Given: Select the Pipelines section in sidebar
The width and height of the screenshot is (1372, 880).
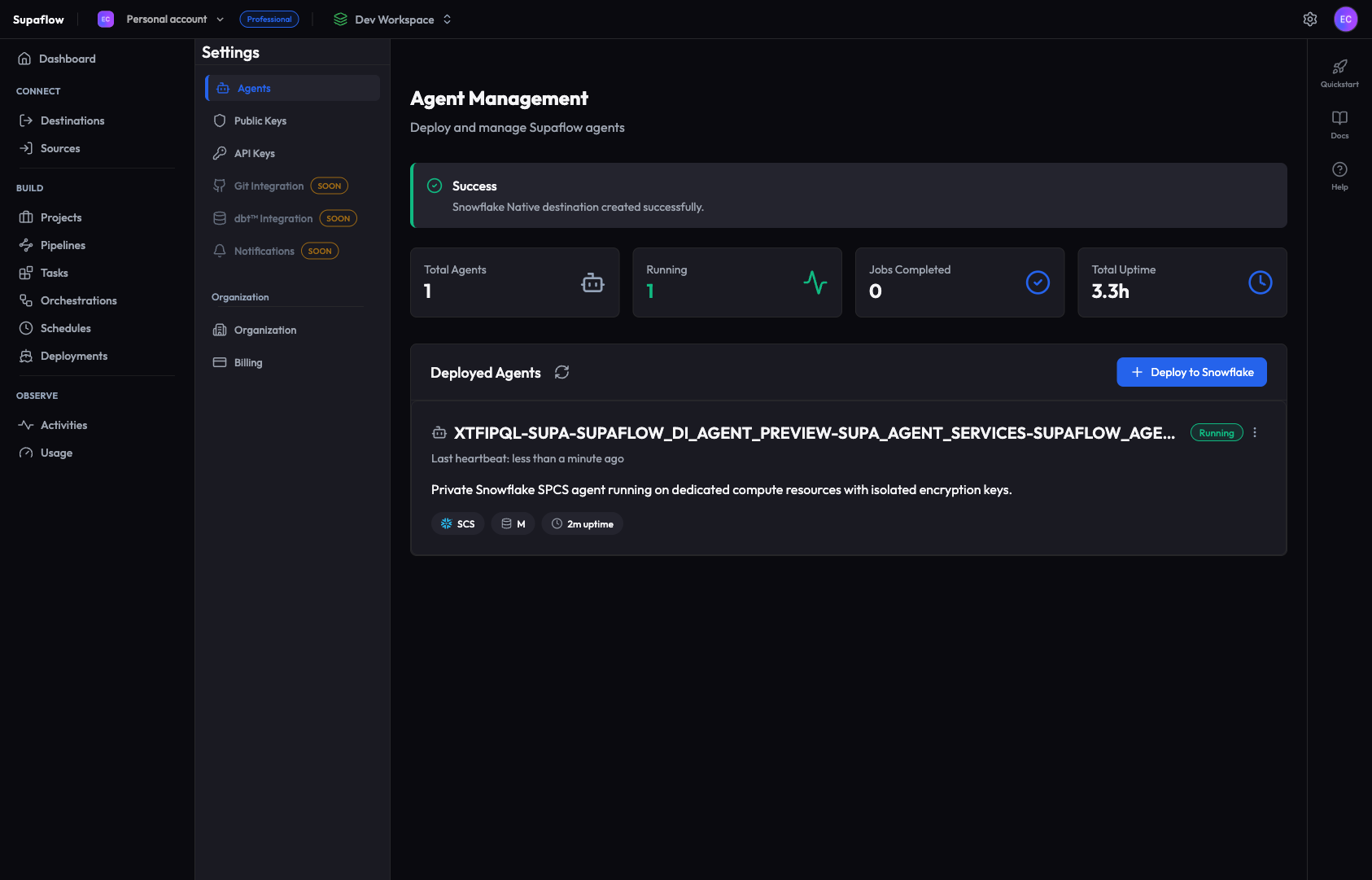Looking at the screenshot, I should 63,245.
